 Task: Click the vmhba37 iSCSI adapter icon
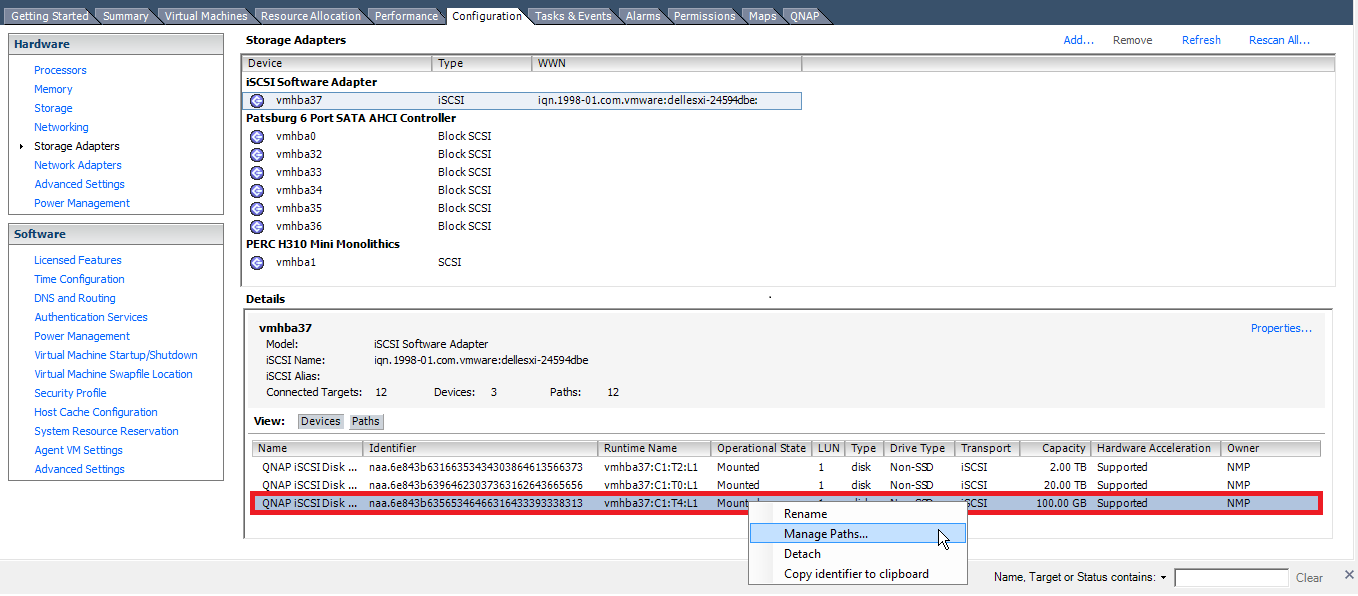(257, 101)
